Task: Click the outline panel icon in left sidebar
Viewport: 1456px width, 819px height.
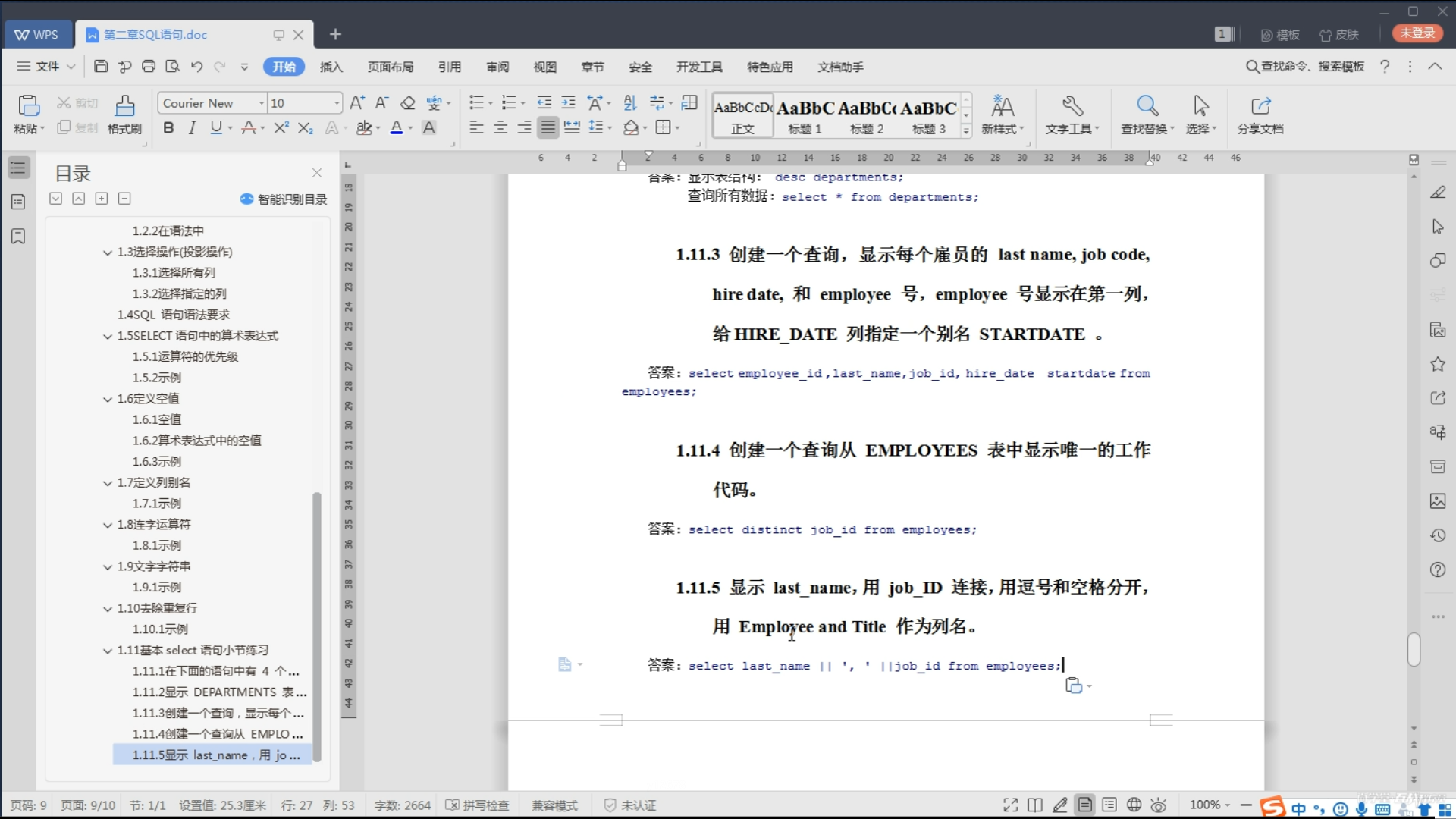Action: click(x=18, y=168)
